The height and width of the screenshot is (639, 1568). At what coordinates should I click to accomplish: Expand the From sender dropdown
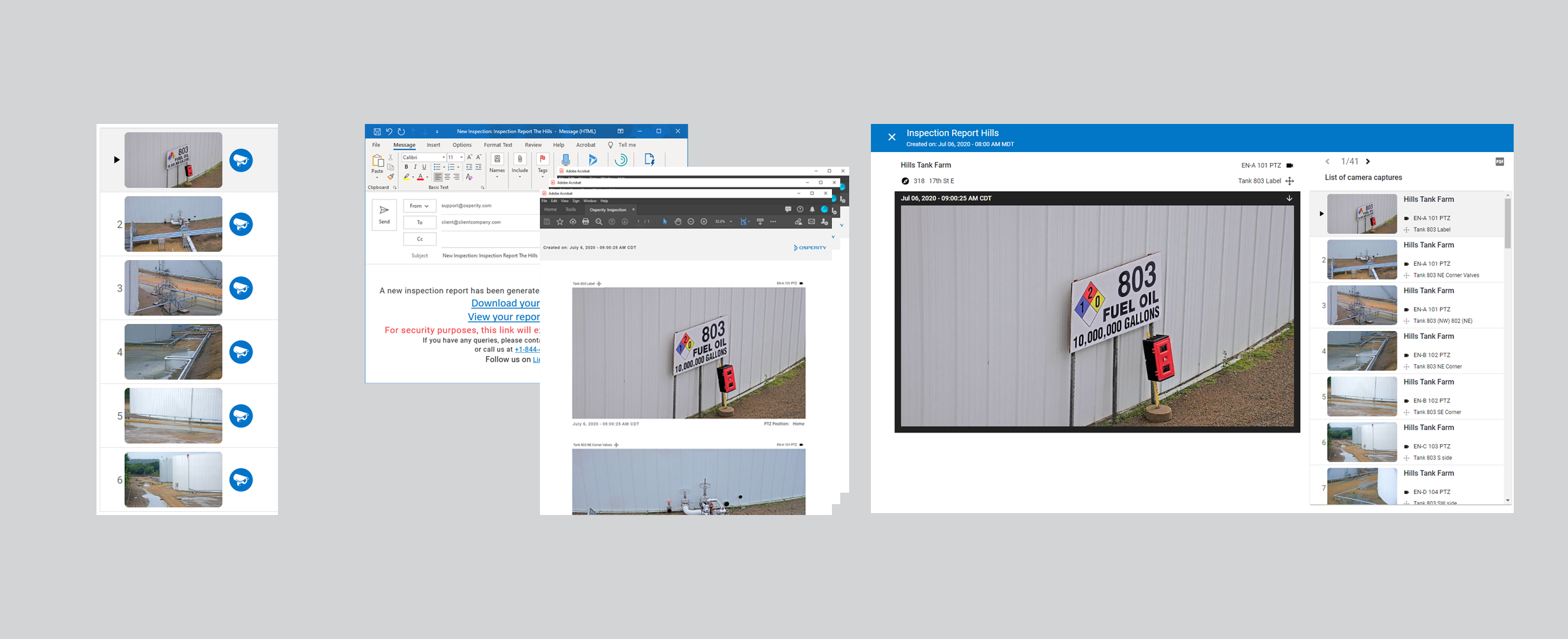pyautogui.click(x=420, y=206)
